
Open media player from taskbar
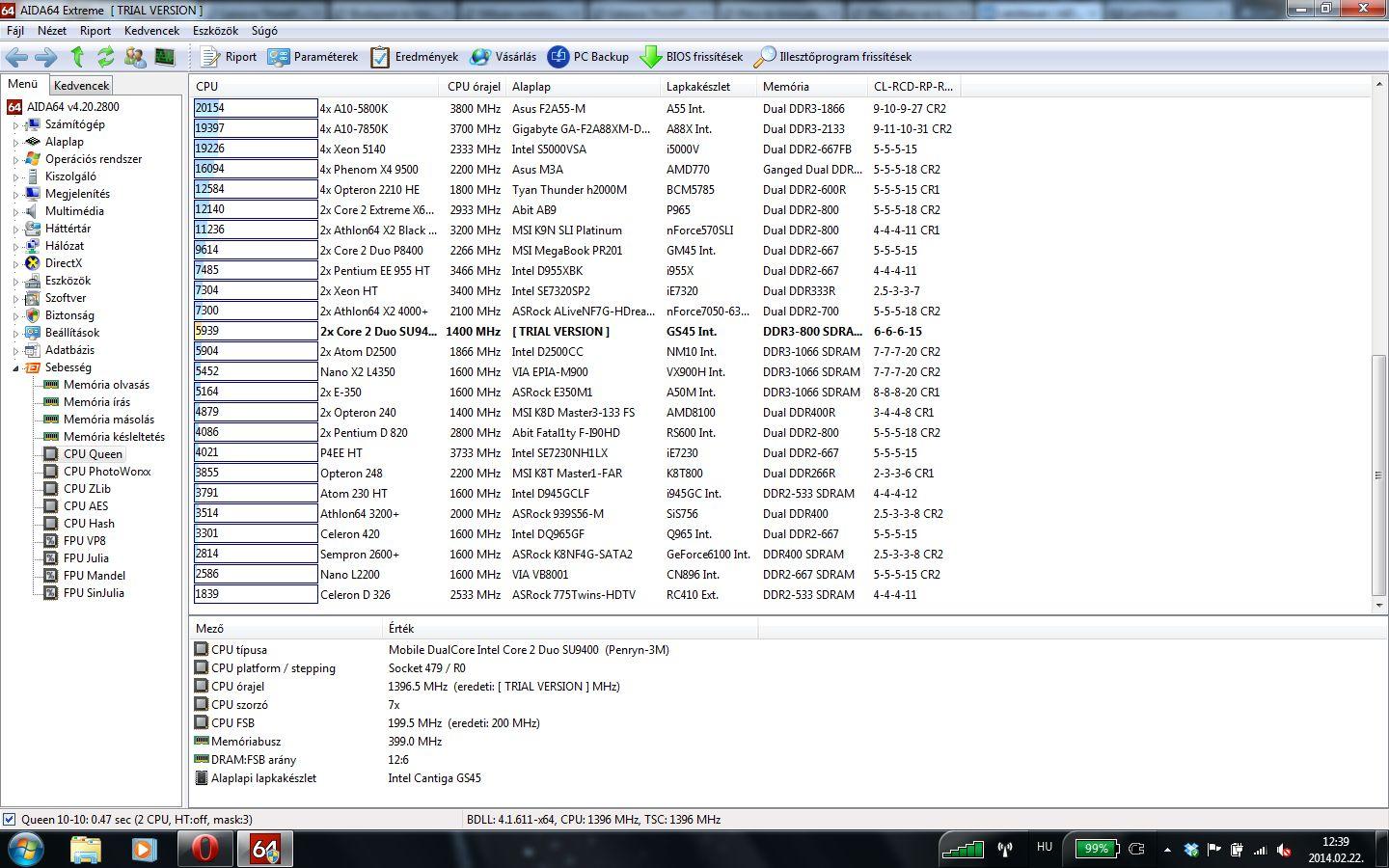[x=145, y=850]
